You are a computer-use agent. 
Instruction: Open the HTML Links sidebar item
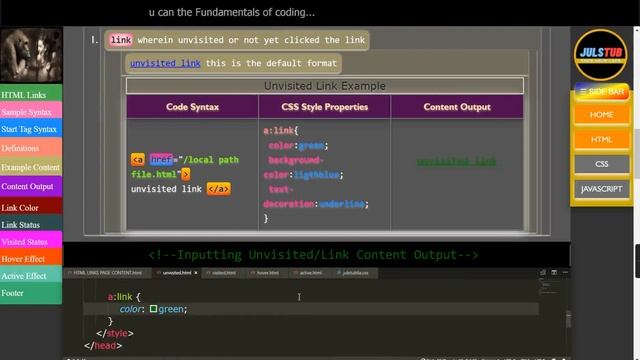coord(31,93)
